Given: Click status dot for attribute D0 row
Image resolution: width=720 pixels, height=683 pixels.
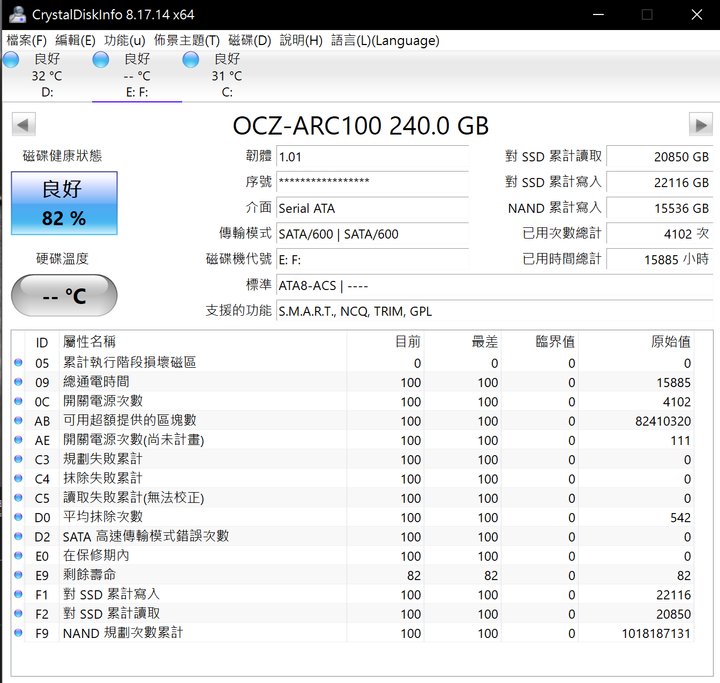Looking at the screenshot, I should click(x=18, y=517).
